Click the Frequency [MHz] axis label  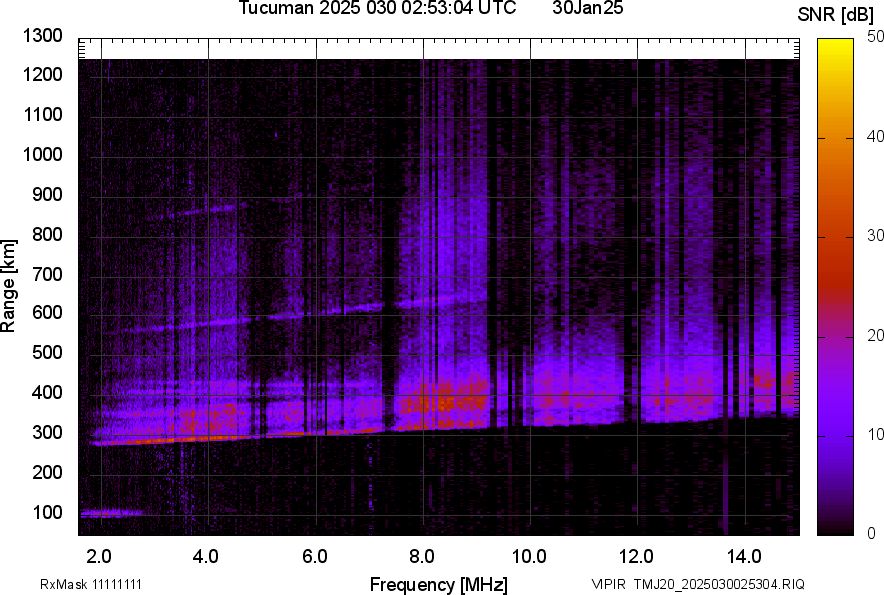point(438,584)
